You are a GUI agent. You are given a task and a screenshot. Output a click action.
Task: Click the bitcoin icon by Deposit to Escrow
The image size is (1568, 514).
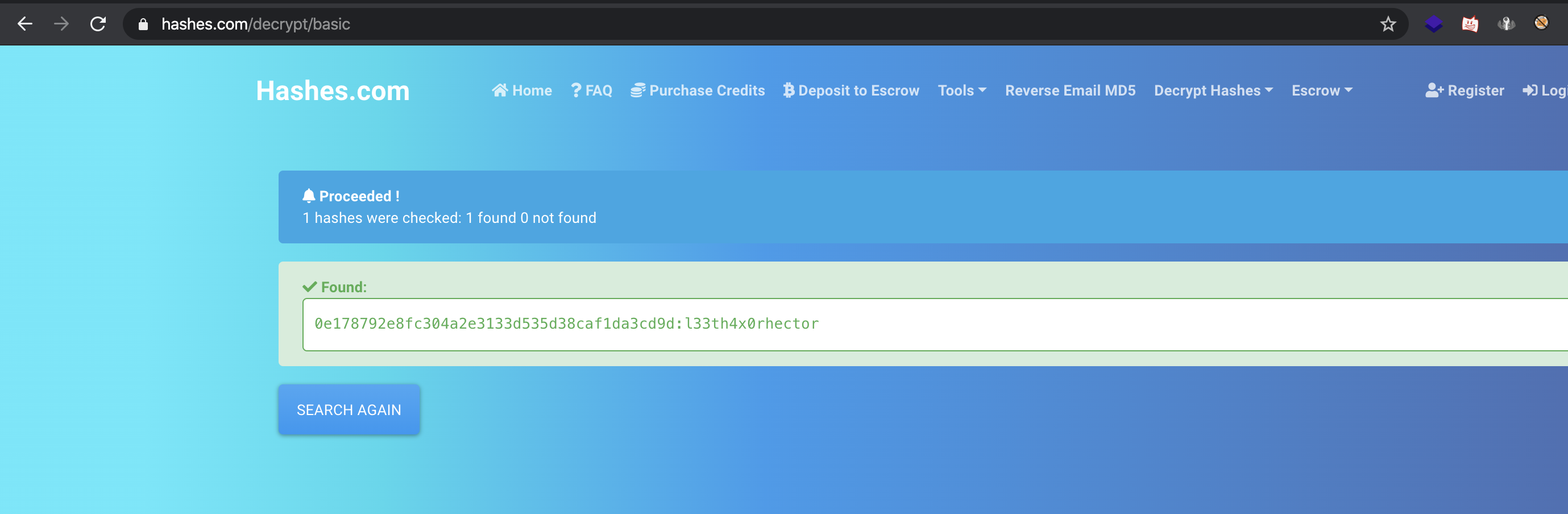tap(788, 90)
